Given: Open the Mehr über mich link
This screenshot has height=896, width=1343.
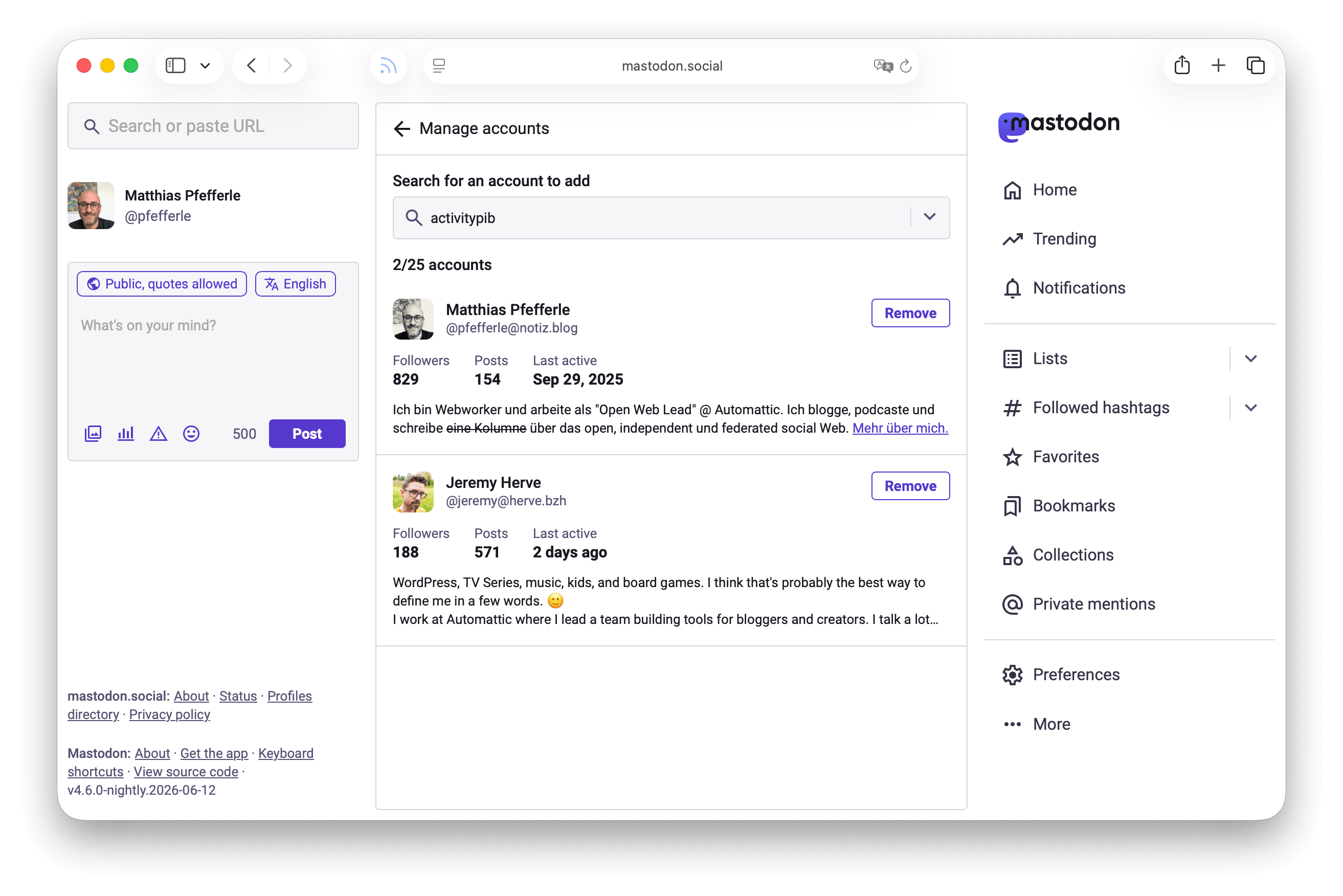Looking at the screenshot, I should pos(900,429).
